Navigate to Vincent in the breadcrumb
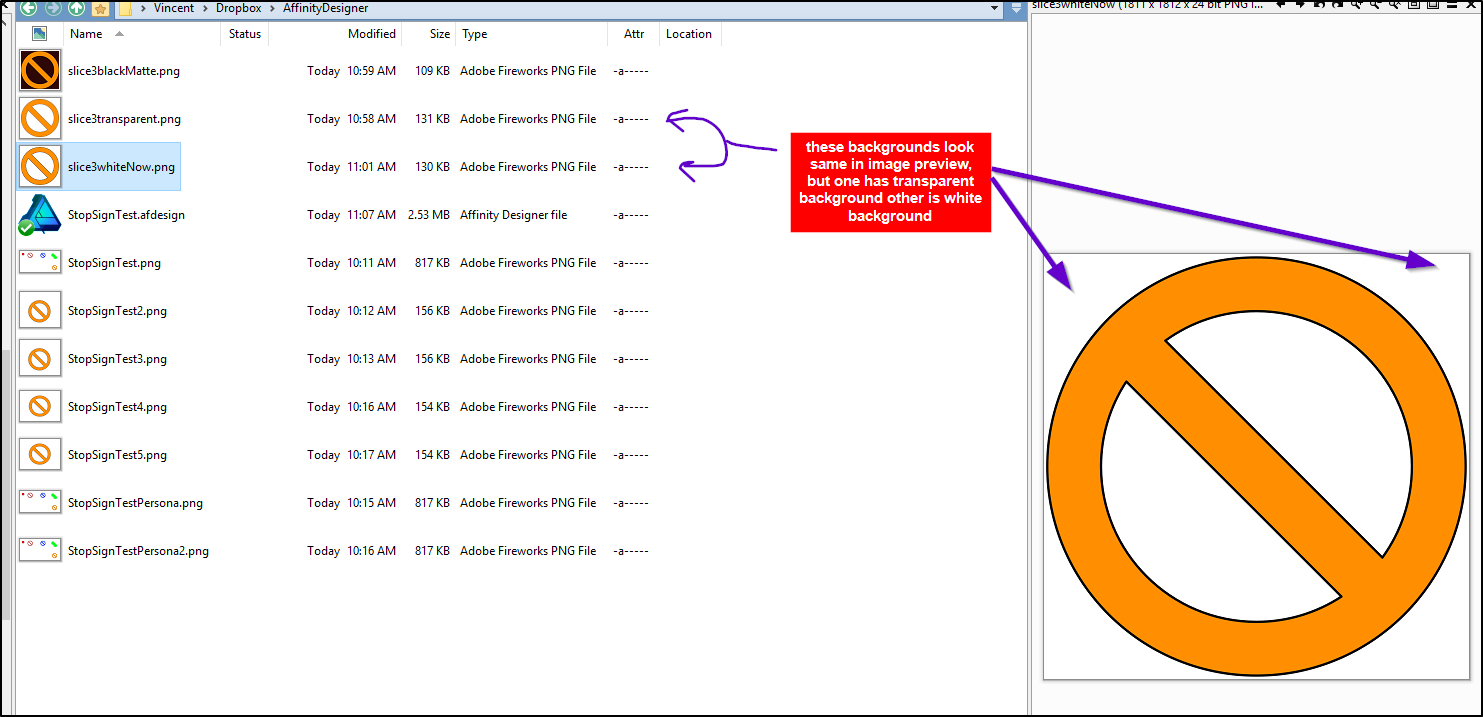The image size is (1483, 717). (174, 8)
